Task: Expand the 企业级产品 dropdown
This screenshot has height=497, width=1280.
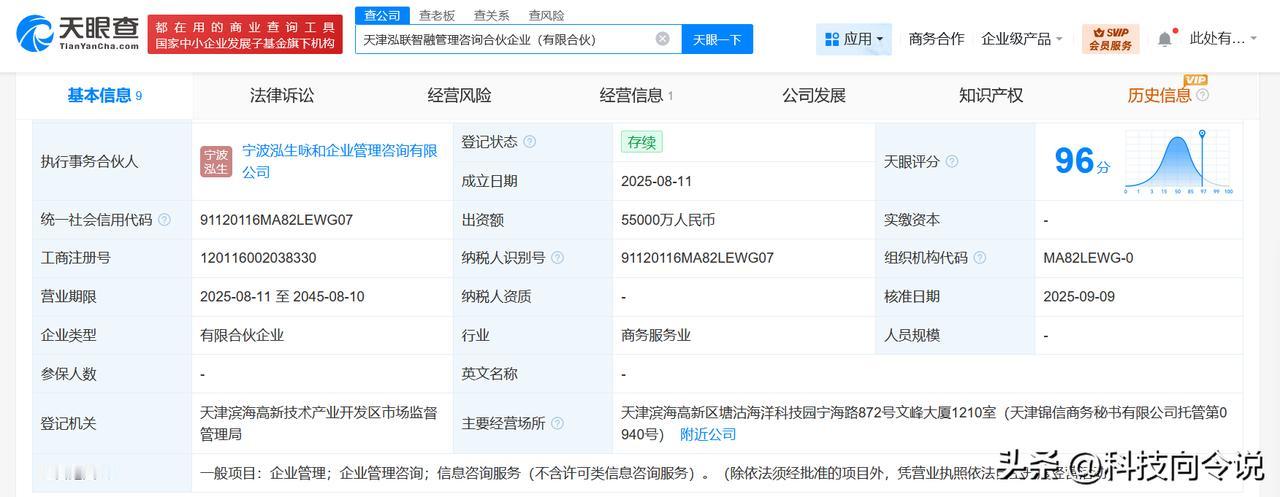Action: [1022, 39]
